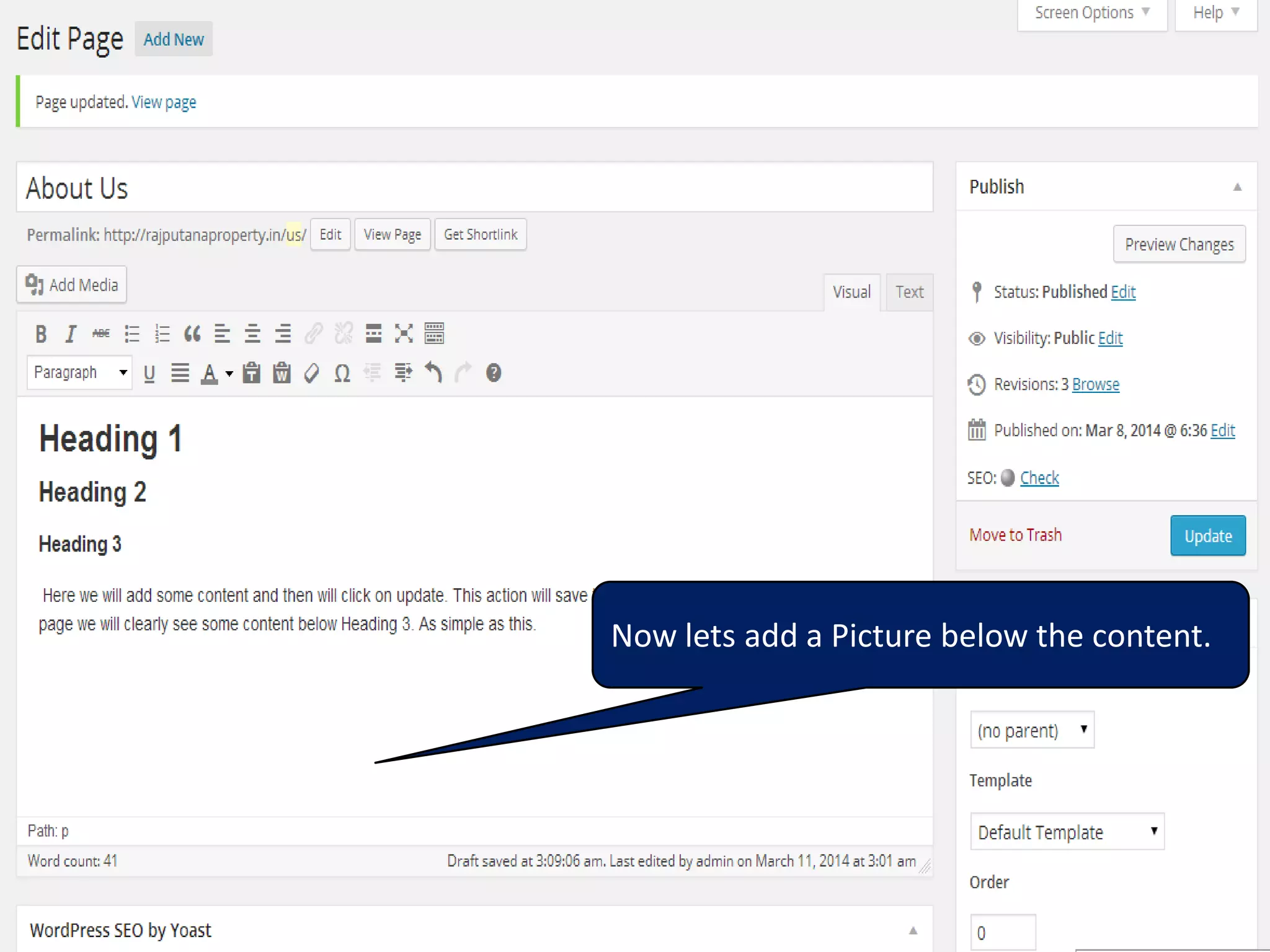Insert special character with Omega icon

[342, 373]
